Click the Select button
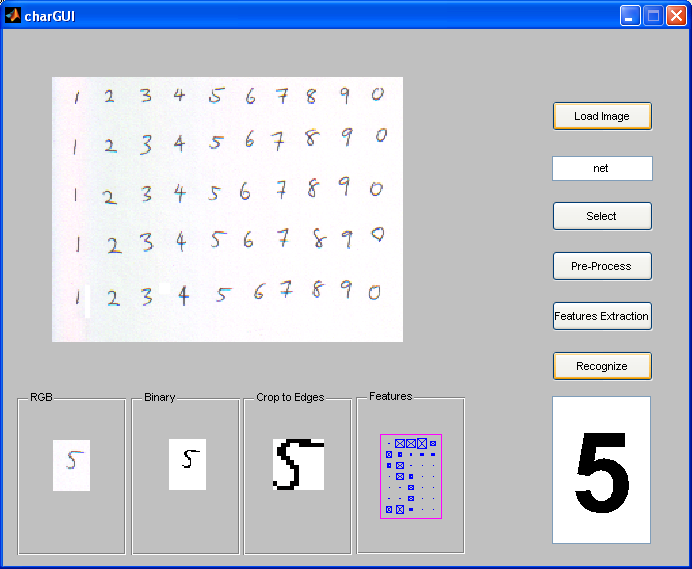This screenshot has width=692, height=569. pos(602,216)
